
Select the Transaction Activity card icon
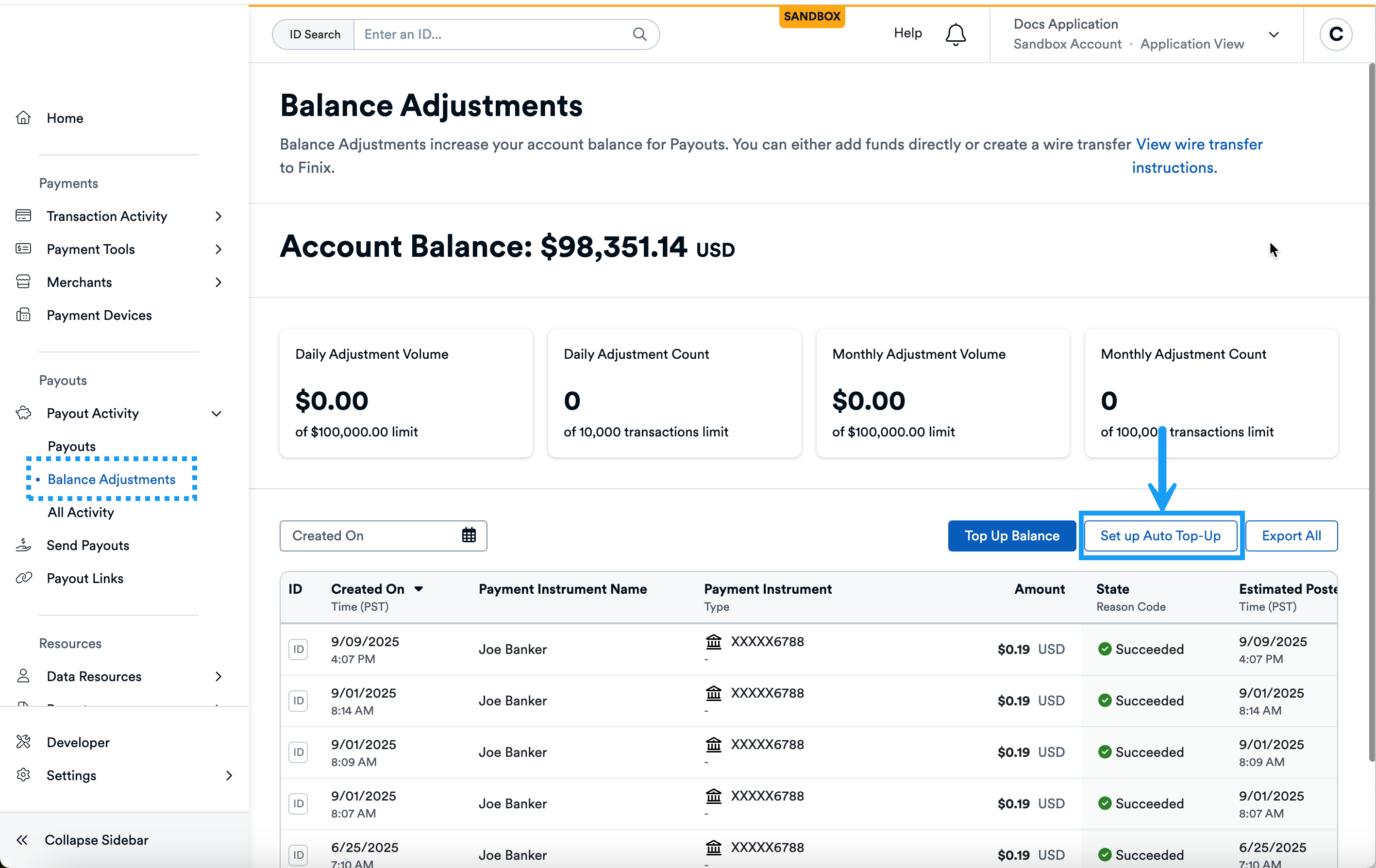click(x=23, y=216)
